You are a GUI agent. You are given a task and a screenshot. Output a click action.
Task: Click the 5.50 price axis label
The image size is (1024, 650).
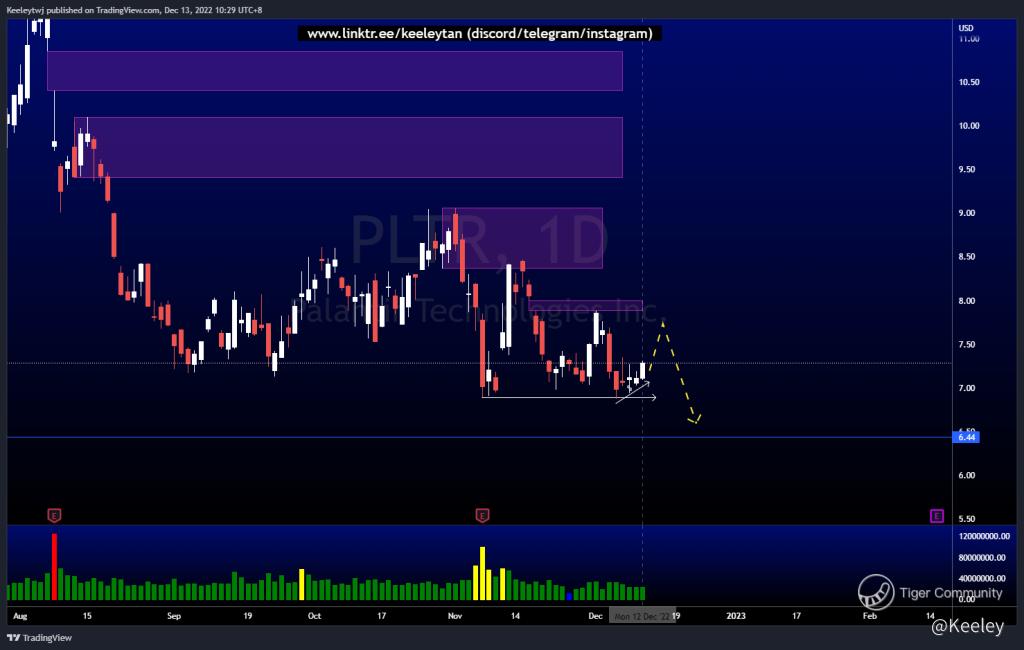[967, 519]
